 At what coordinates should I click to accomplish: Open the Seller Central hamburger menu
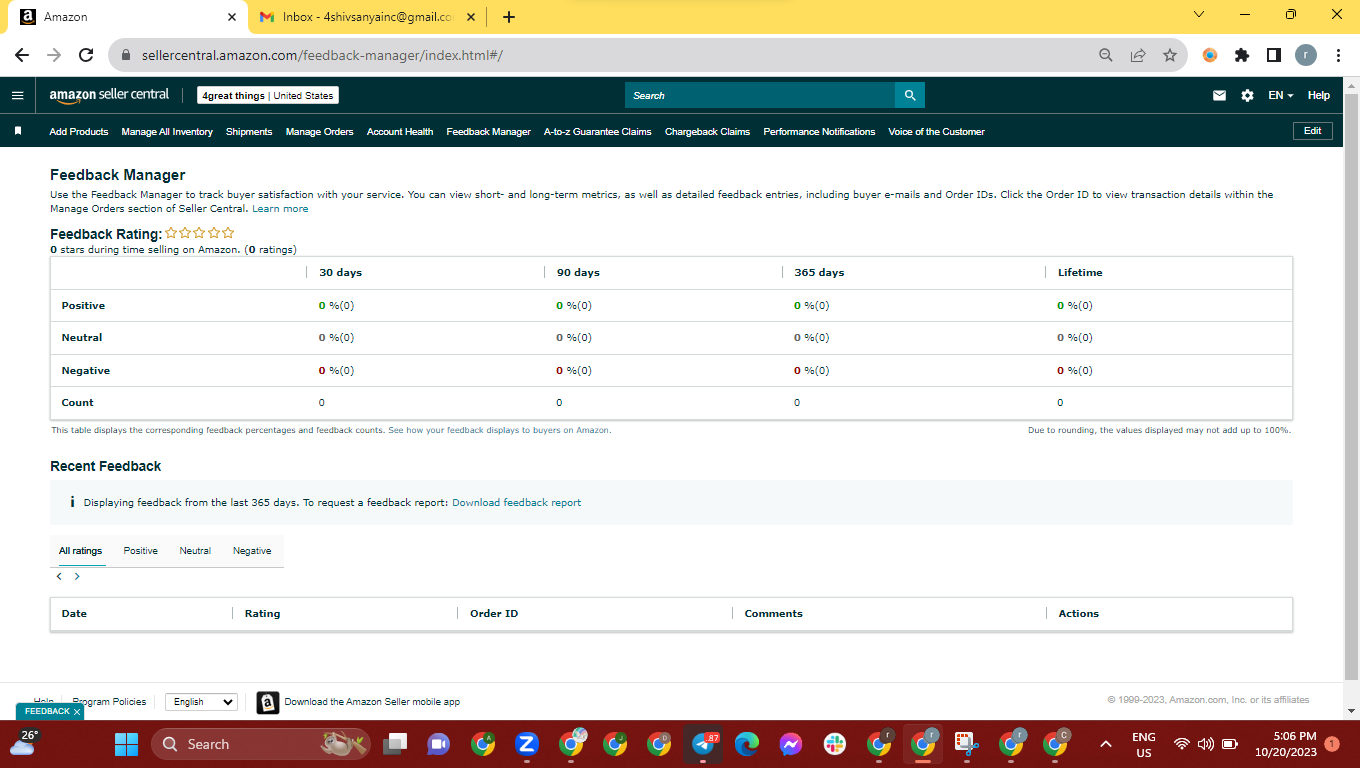pyautogui.click(x=17, y=95)
